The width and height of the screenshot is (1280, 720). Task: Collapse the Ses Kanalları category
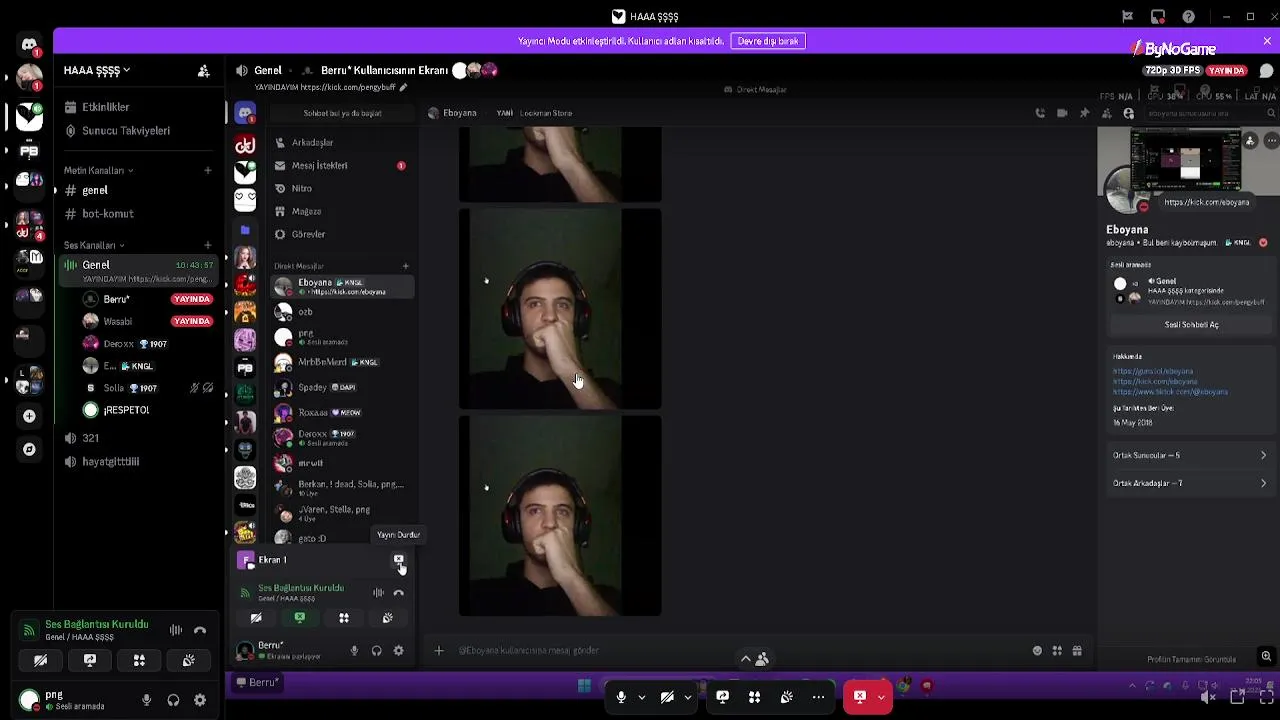pos(94,245)
